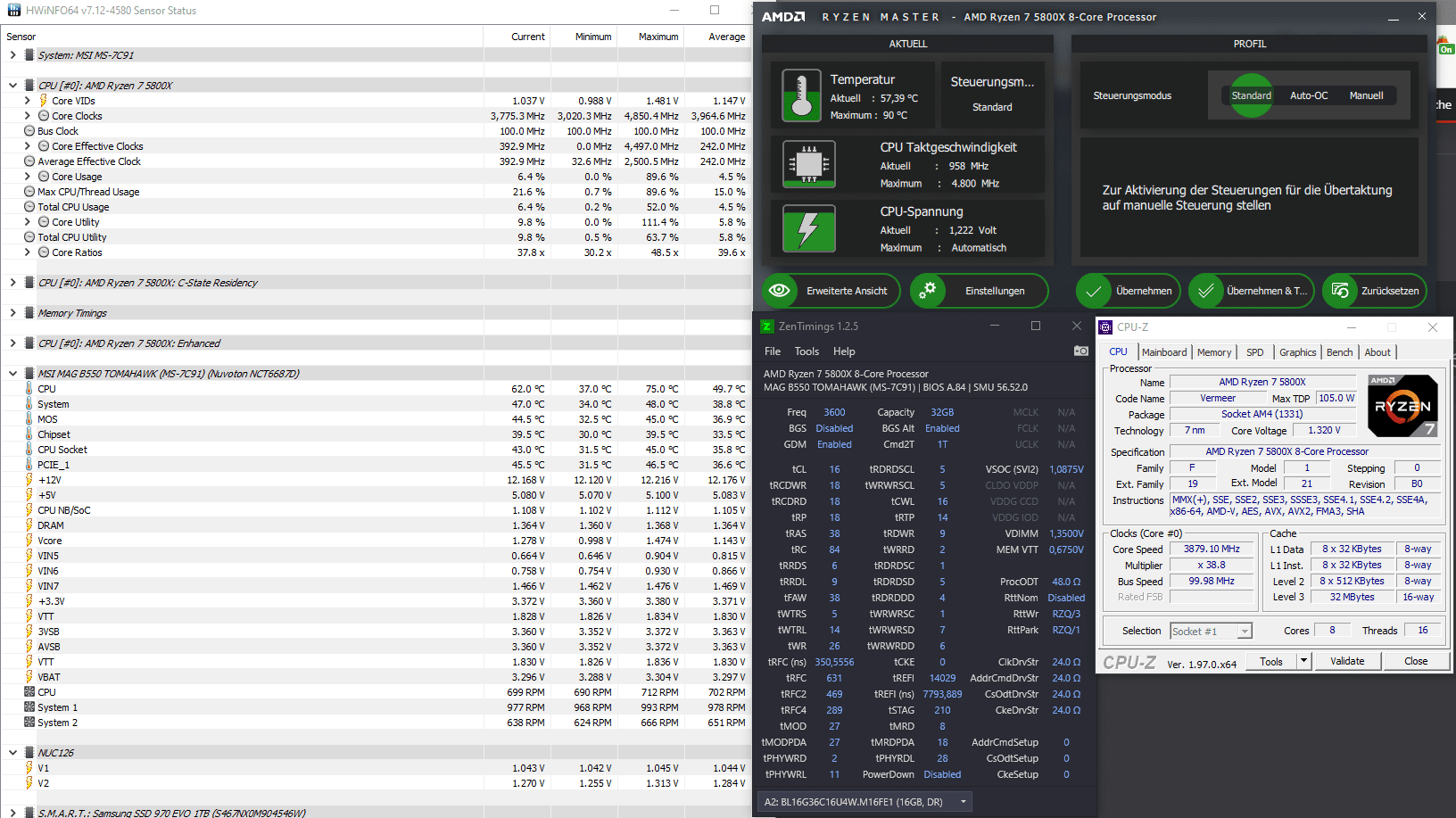Open the DIMM selection dropdown in ZenTimings
1456x818 pixels.
click(864, 802)
